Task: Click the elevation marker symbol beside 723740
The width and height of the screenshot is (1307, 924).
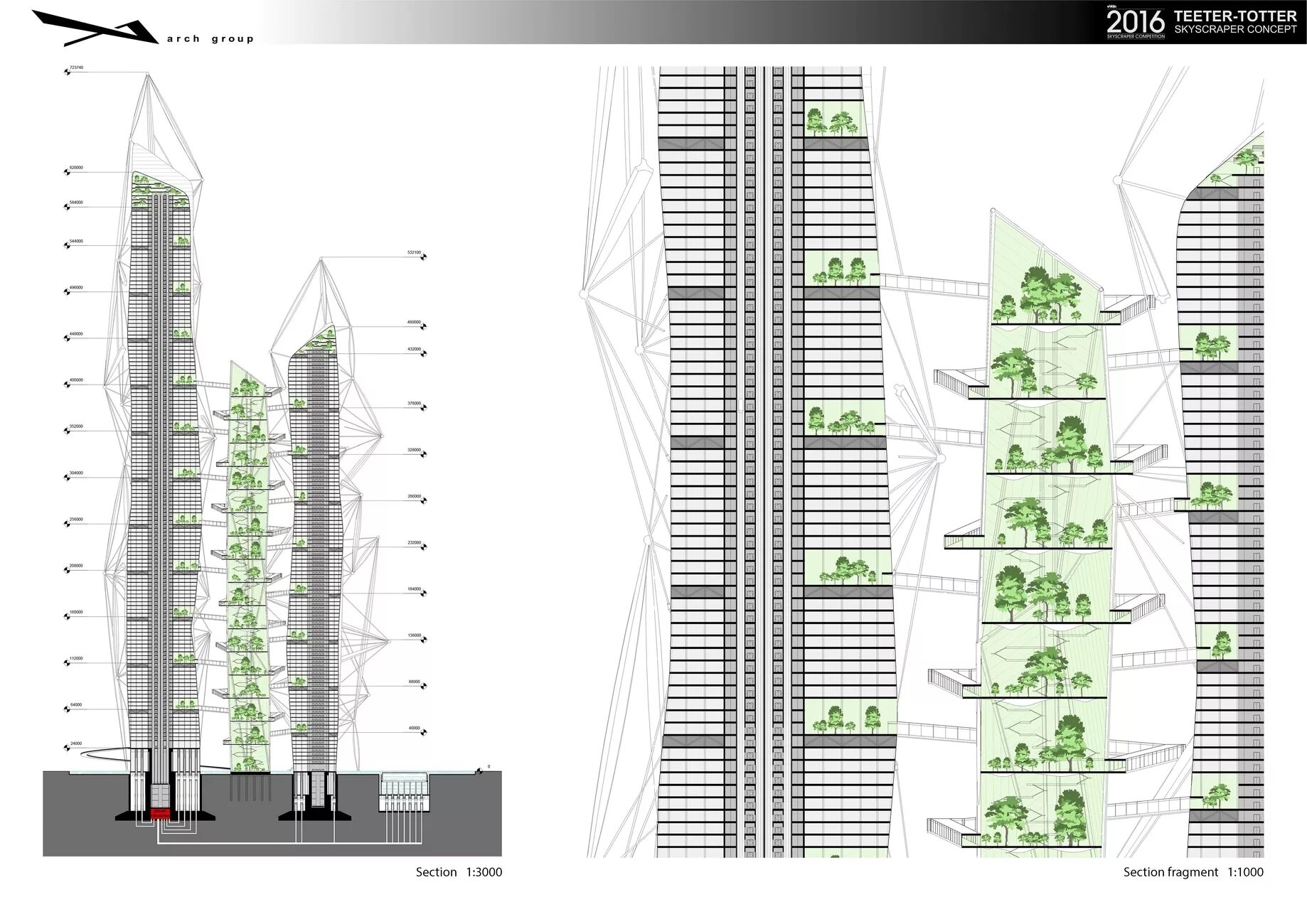Action: (66, 72)
